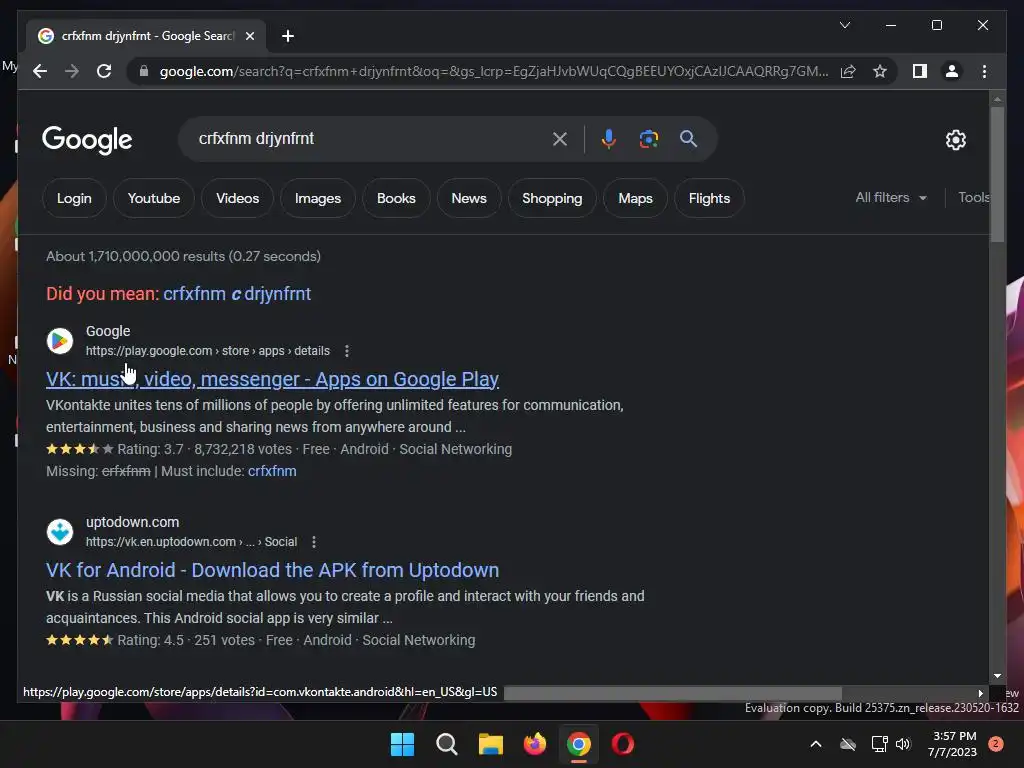Close the Google Search tab
This screenshot has width=1024, height=768.
[249, 36]
